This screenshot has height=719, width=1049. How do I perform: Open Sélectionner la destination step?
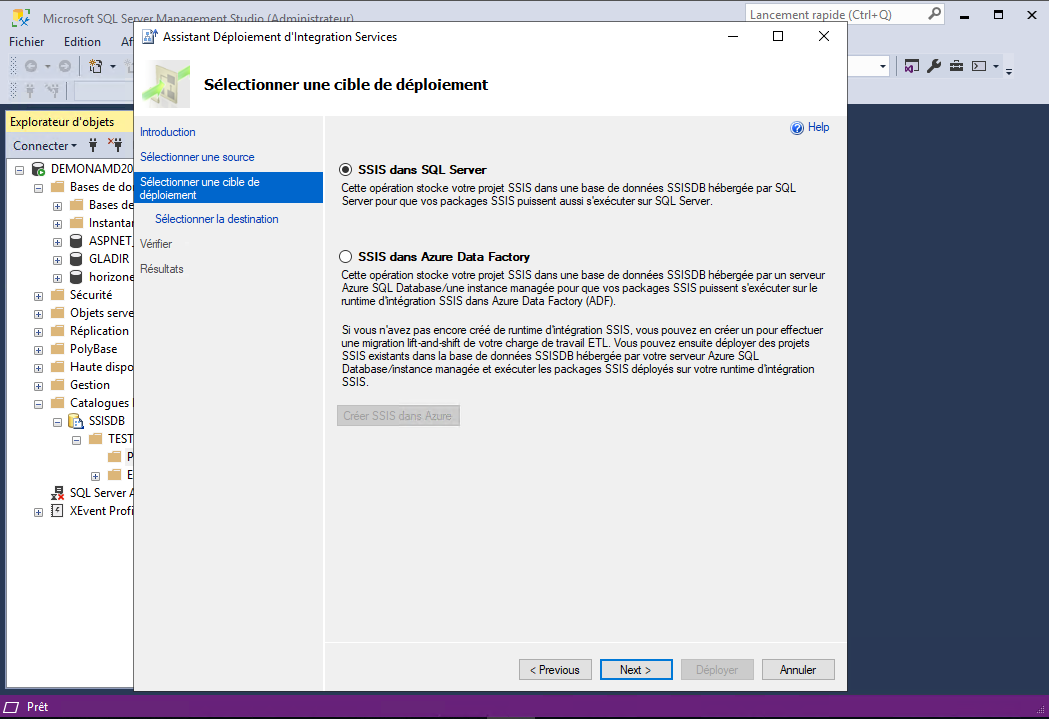[216, 219]
